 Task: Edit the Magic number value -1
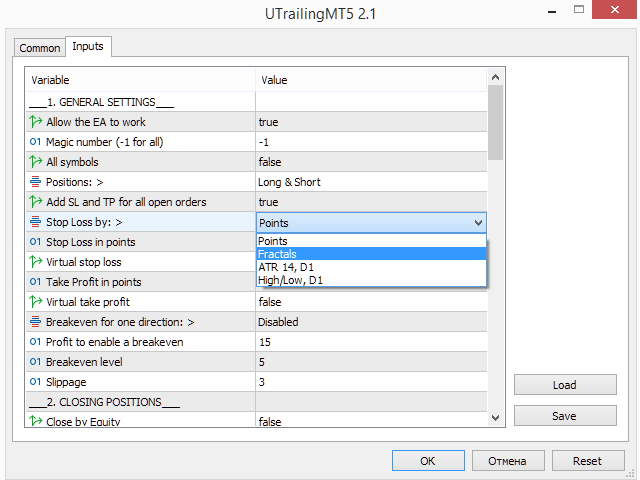[371, 142]
